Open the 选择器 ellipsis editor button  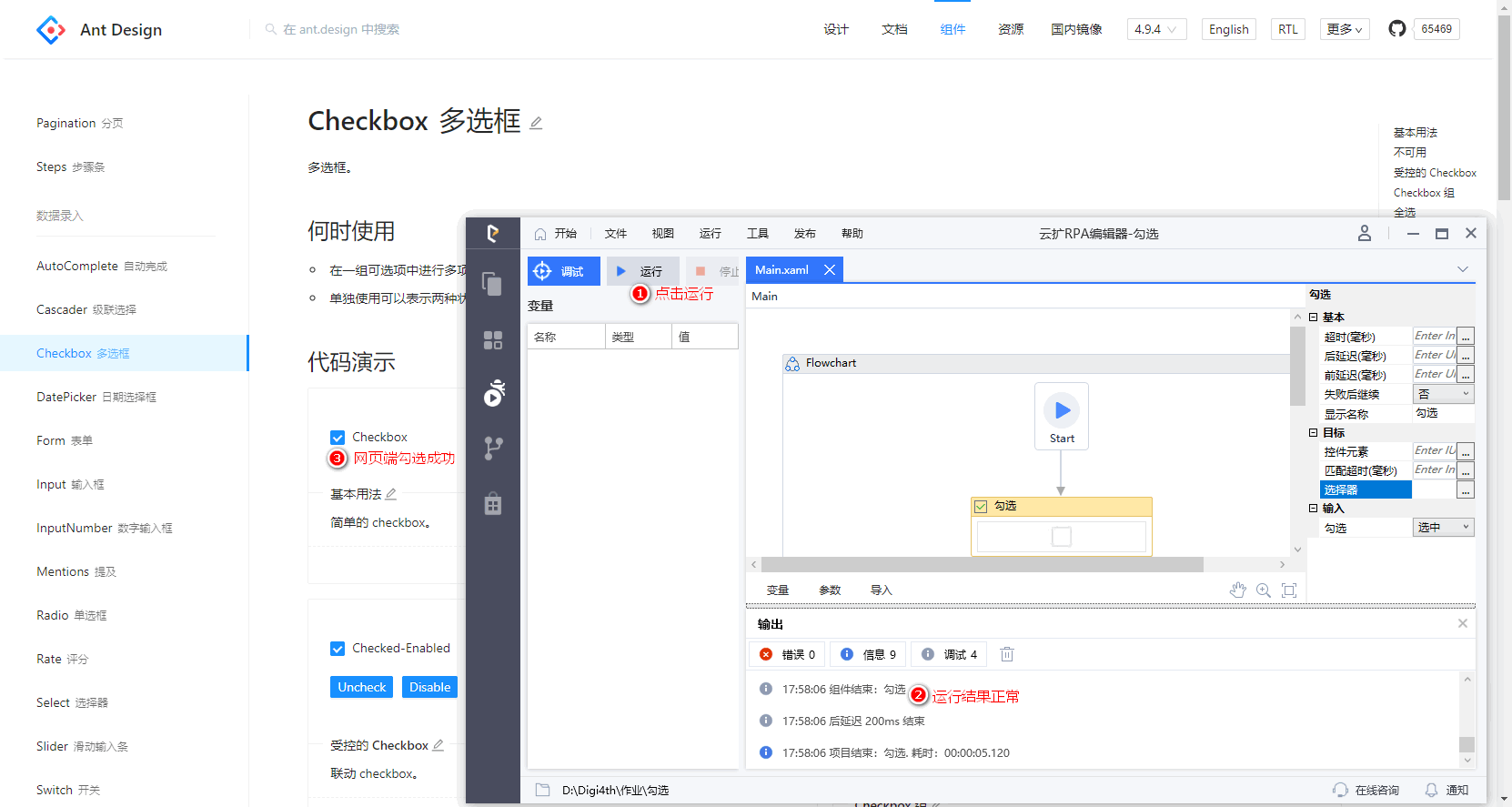(1466, 489)
